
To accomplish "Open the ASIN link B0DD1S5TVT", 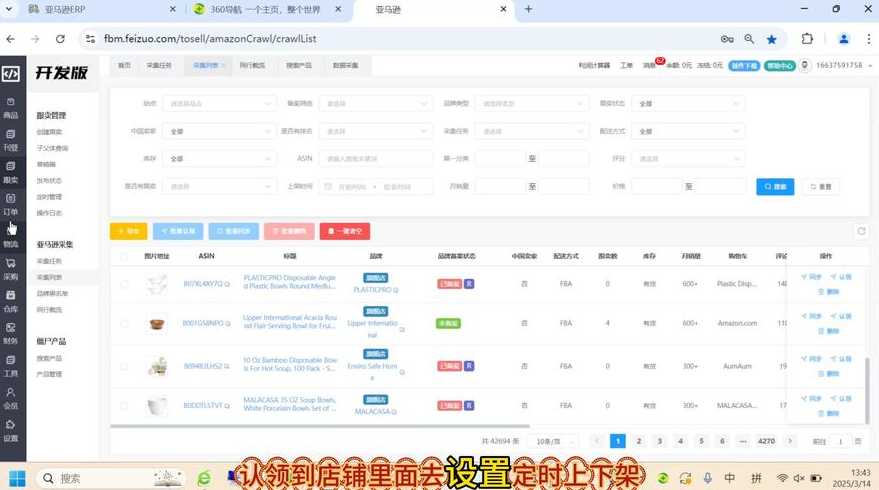I will [203, 405].
